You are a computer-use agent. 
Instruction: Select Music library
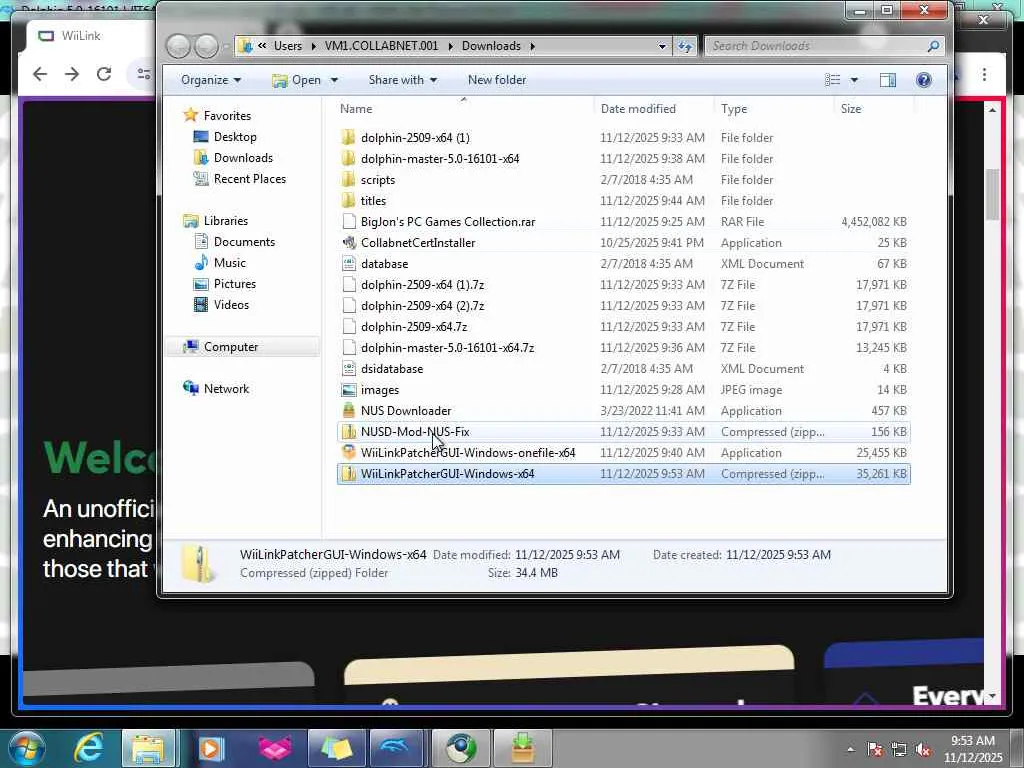[x=229, y=263]
